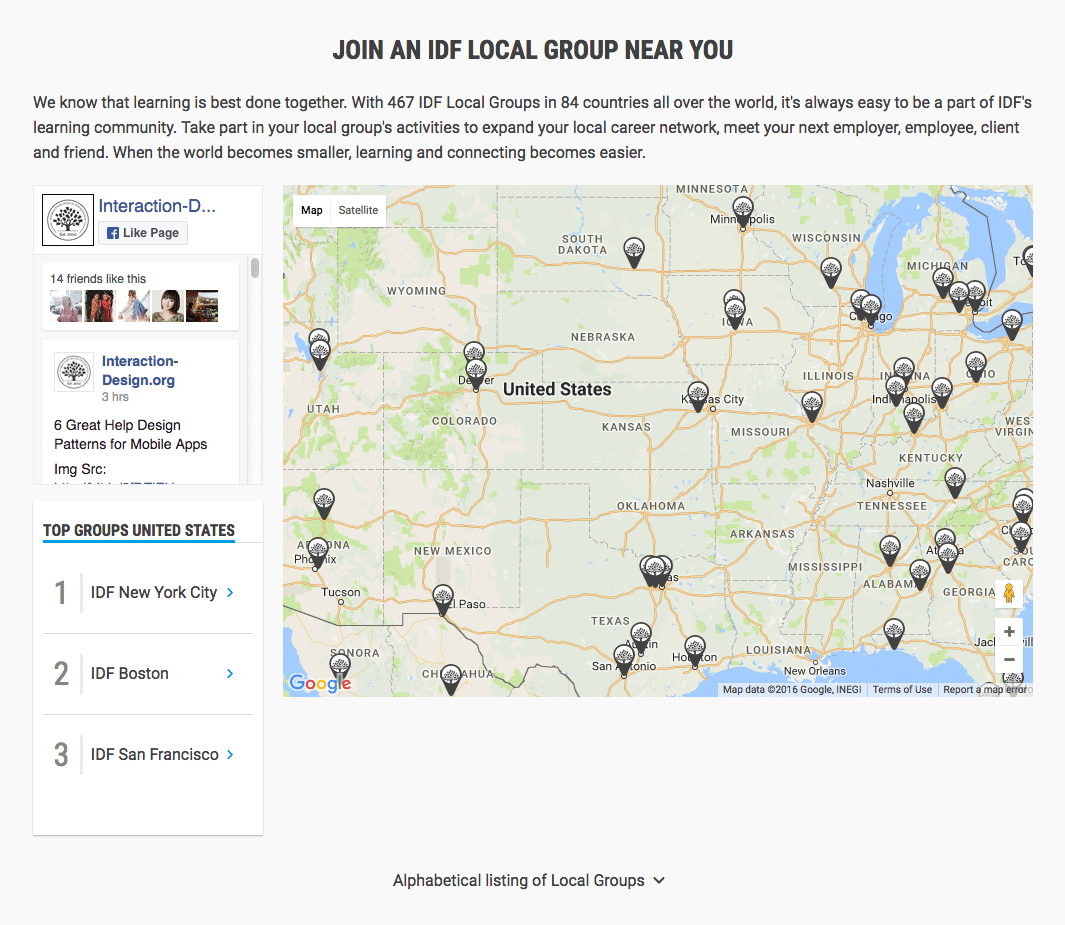This screenshot has height=925, width=1065.
Task: Click the first friend profile thumbnail
Action: (x=66, y=306)
